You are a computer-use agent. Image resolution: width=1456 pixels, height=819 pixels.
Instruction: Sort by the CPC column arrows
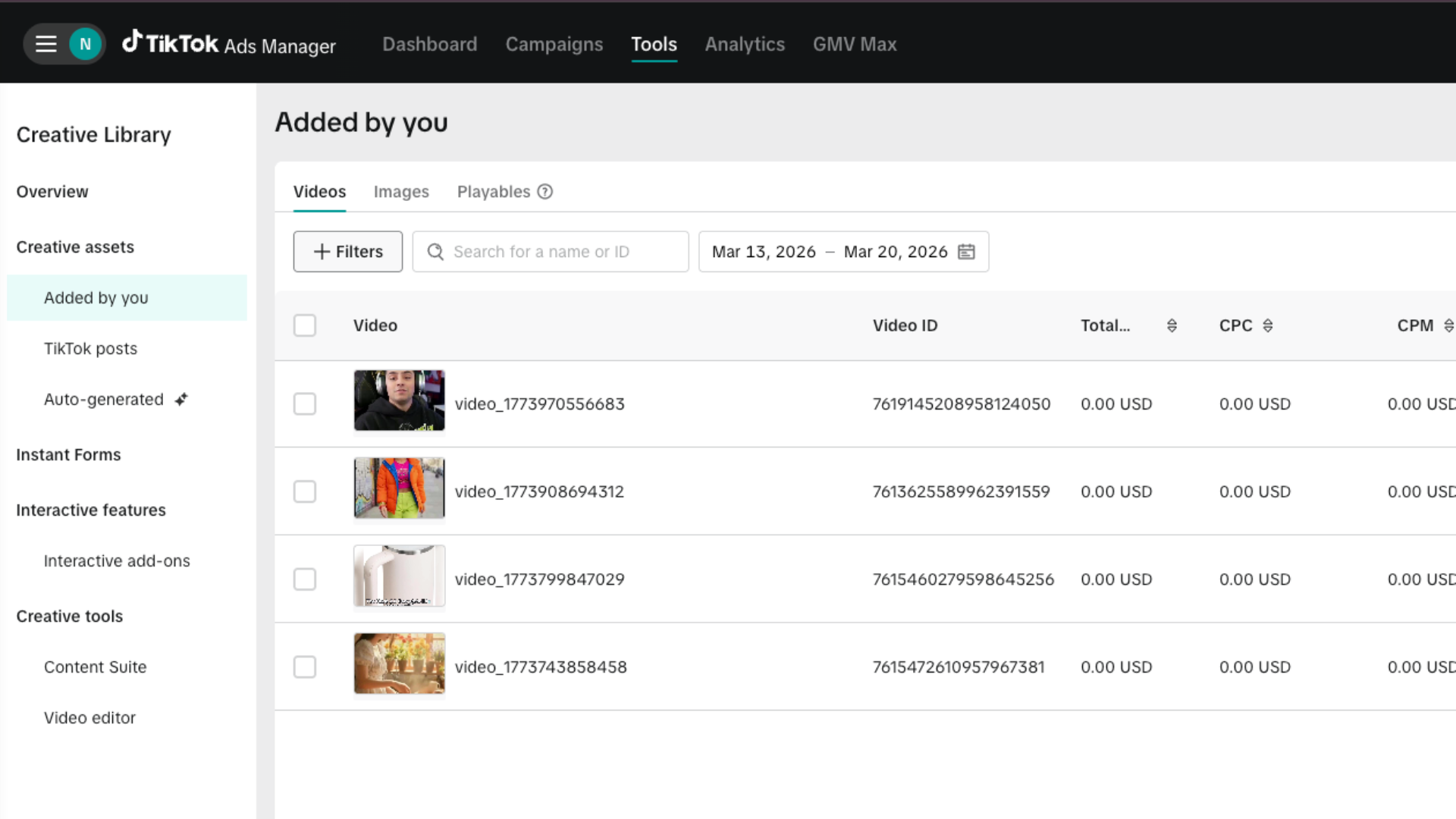1267,325
